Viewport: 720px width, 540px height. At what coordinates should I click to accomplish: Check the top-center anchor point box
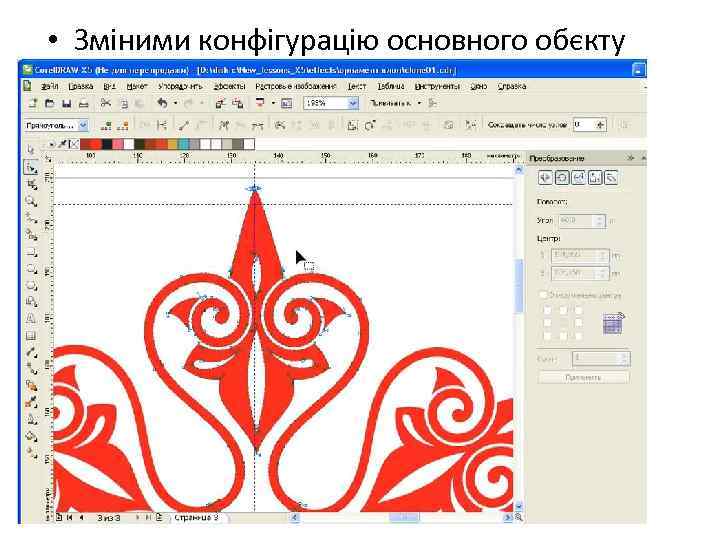563,310
